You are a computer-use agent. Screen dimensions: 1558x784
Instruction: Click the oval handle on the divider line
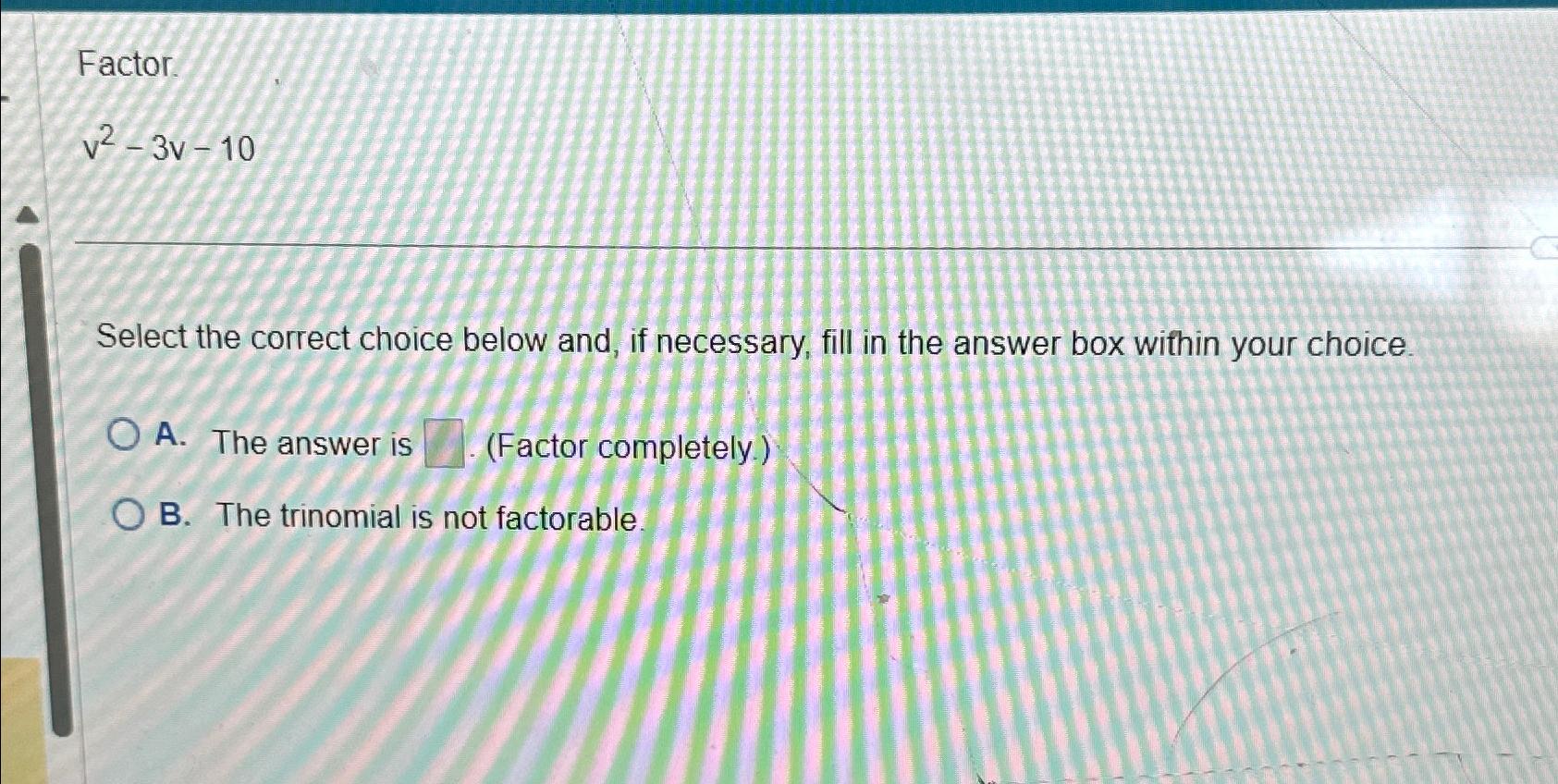tap(1544, 248)
